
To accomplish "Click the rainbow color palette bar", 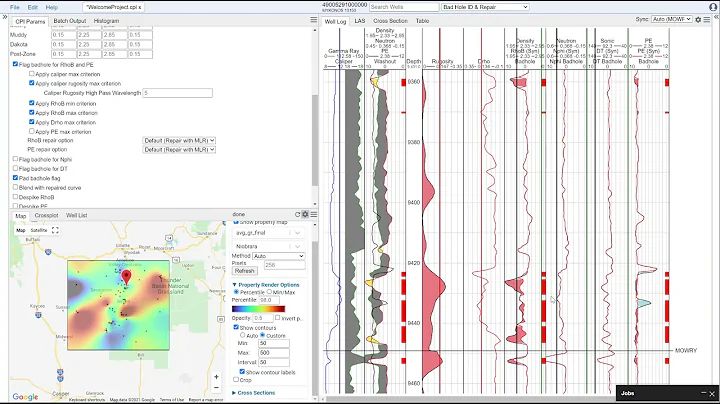I will point(259,309).
